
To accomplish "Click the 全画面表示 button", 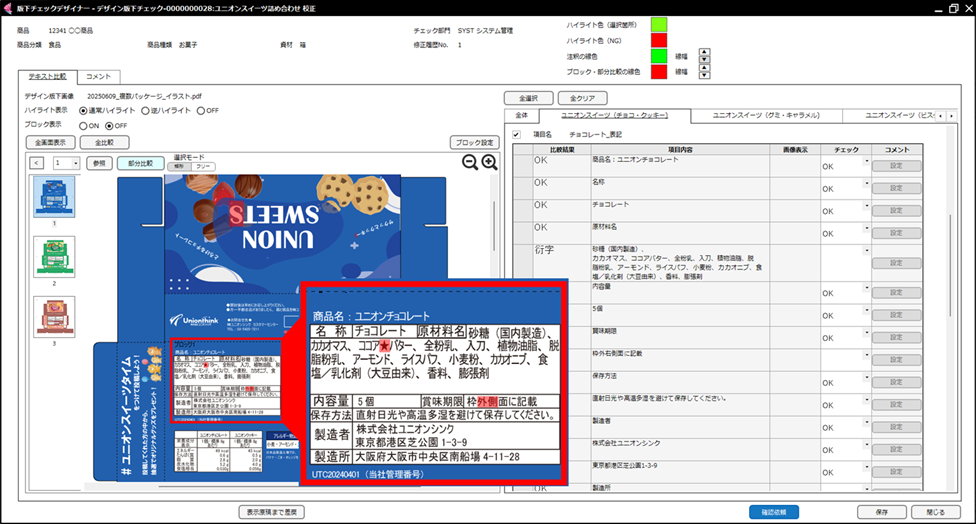I will (x=50, y=143).
